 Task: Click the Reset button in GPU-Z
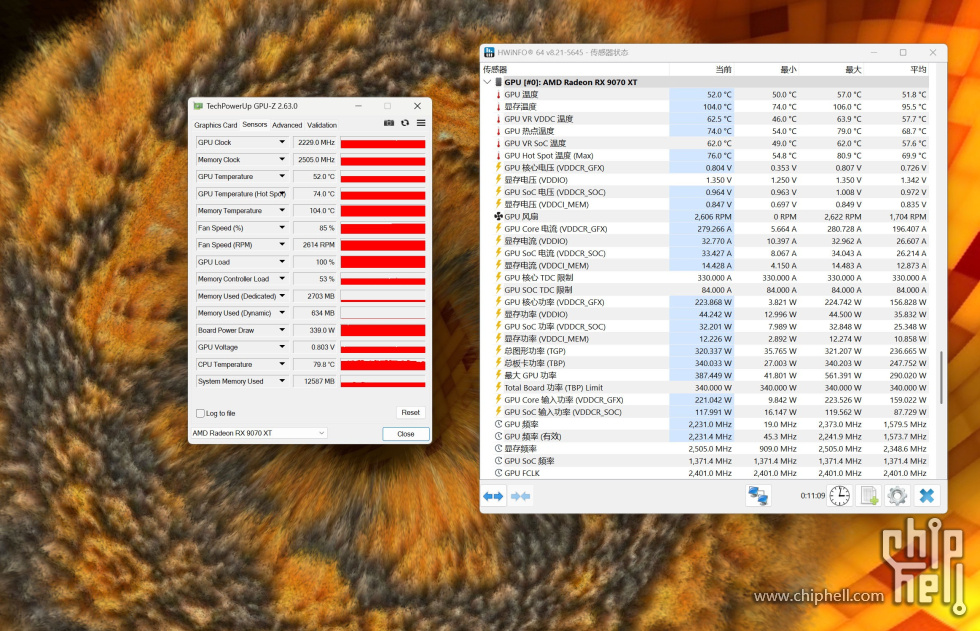click(x=411, y=413)
